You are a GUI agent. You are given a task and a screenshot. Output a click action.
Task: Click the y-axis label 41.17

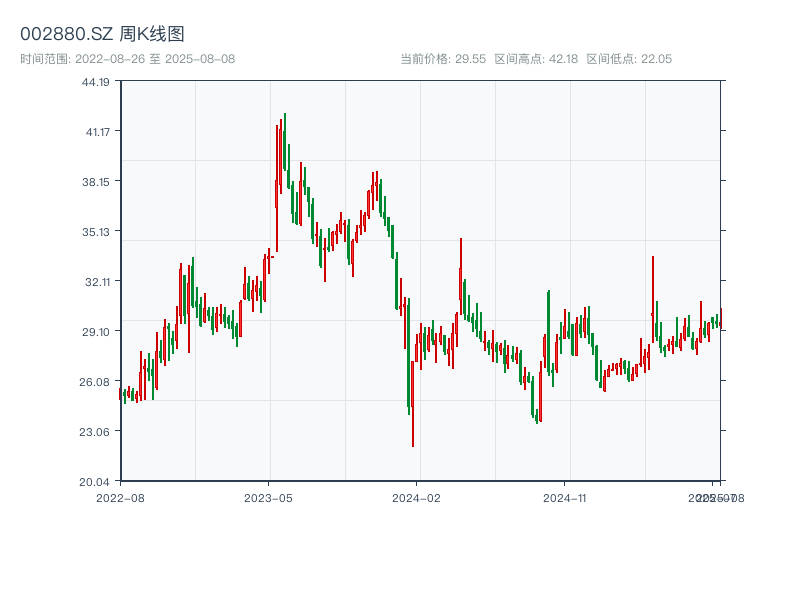tap(97, 132)
